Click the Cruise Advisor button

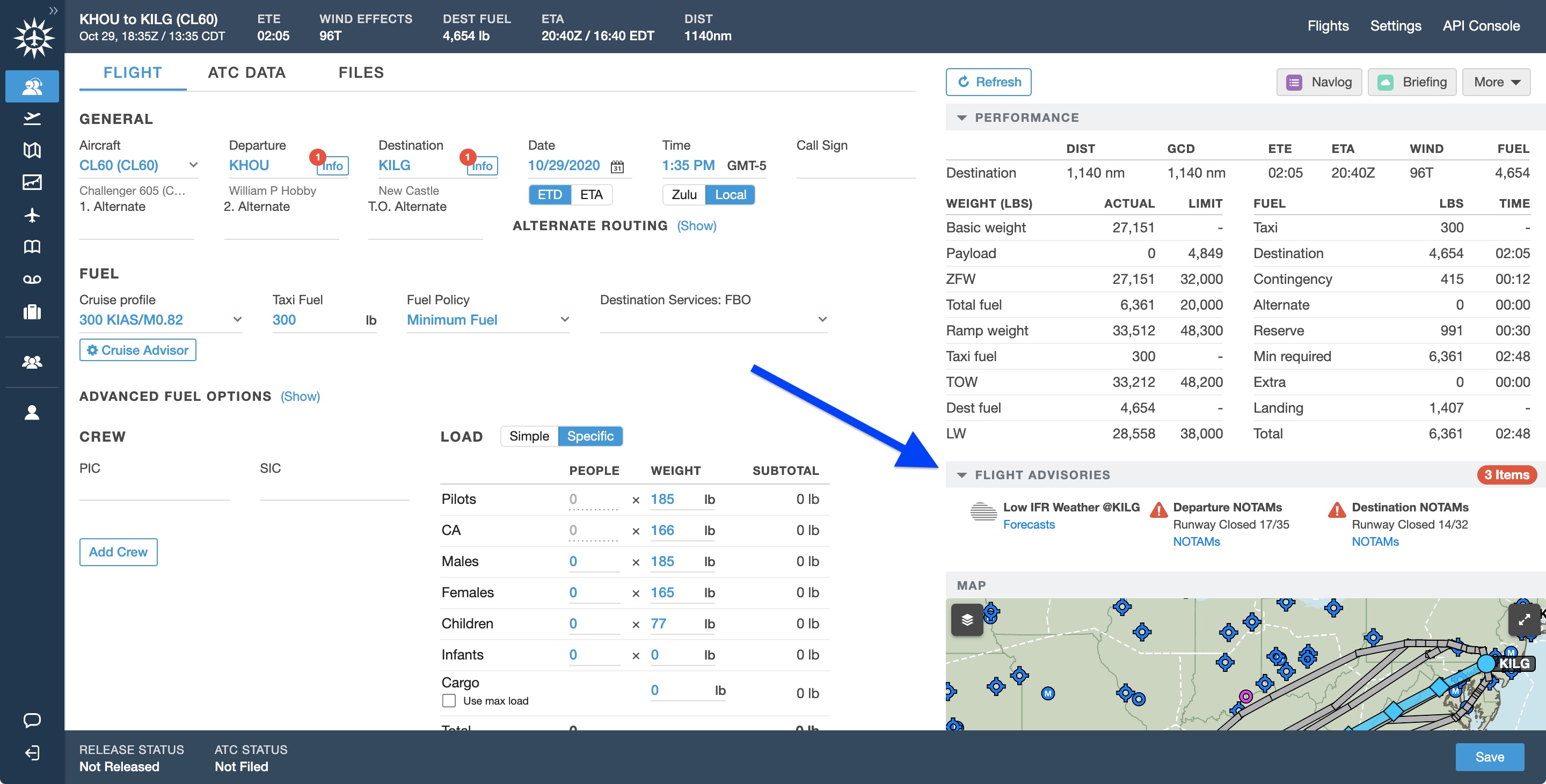pos(137,350)
